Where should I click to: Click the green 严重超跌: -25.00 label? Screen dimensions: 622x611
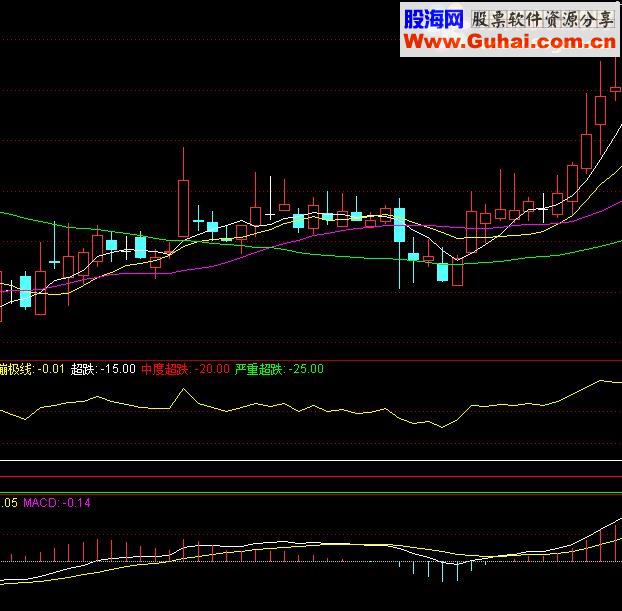click(279, 369)
